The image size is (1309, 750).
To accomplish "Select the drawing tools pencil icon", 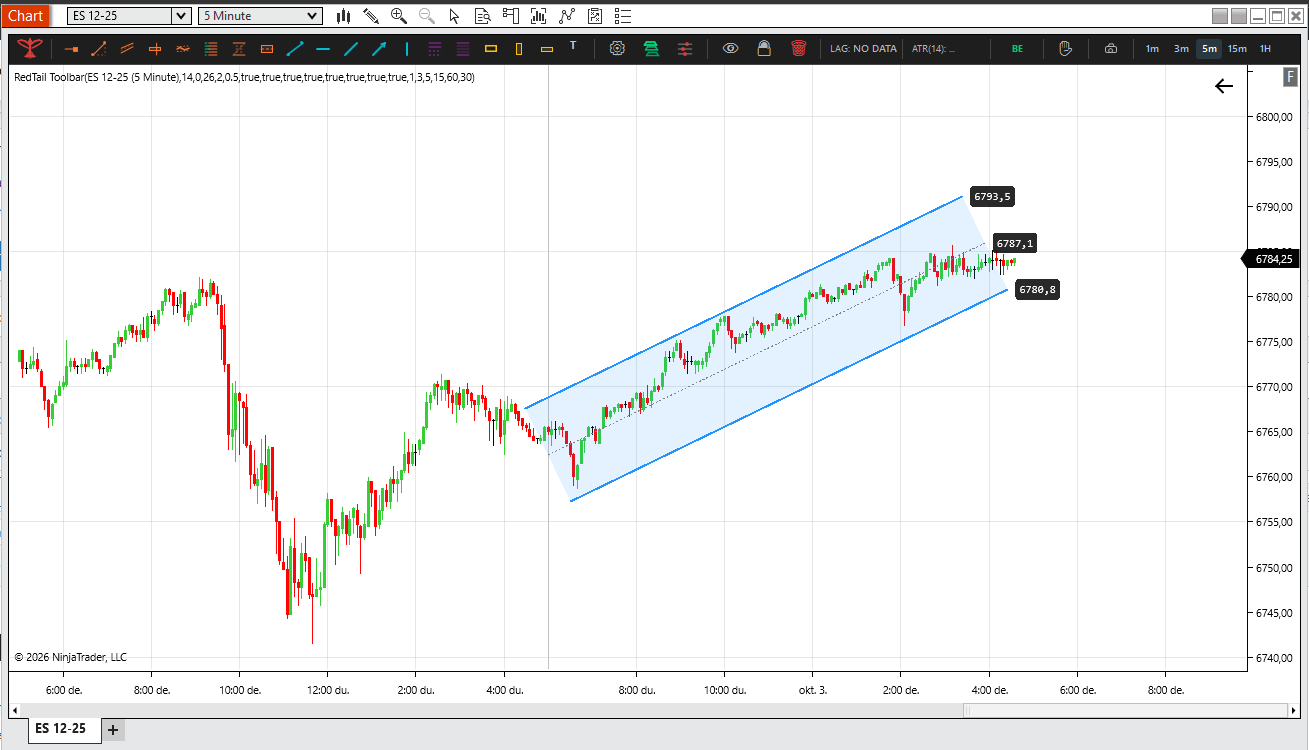I will (x=371, y=16).
